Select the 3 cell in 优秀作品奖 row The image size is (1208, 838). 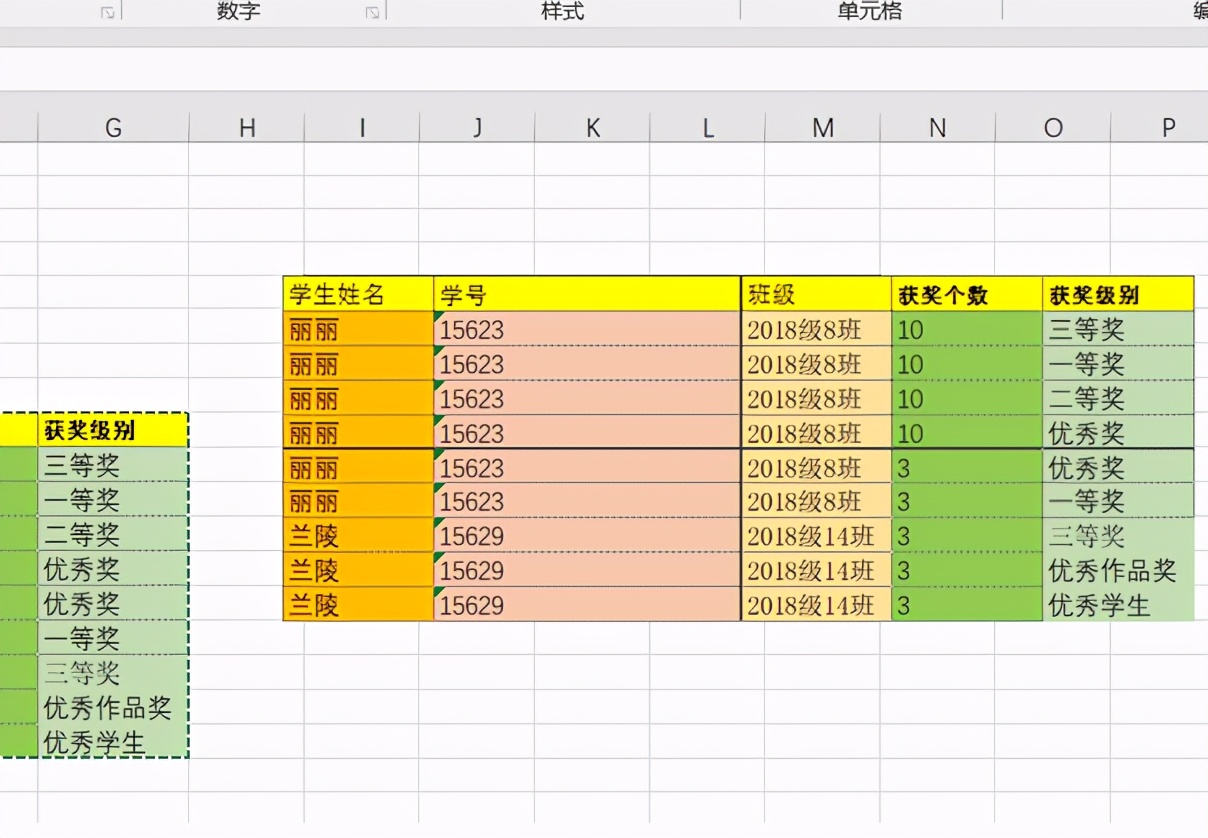click(x=967, y=570)
